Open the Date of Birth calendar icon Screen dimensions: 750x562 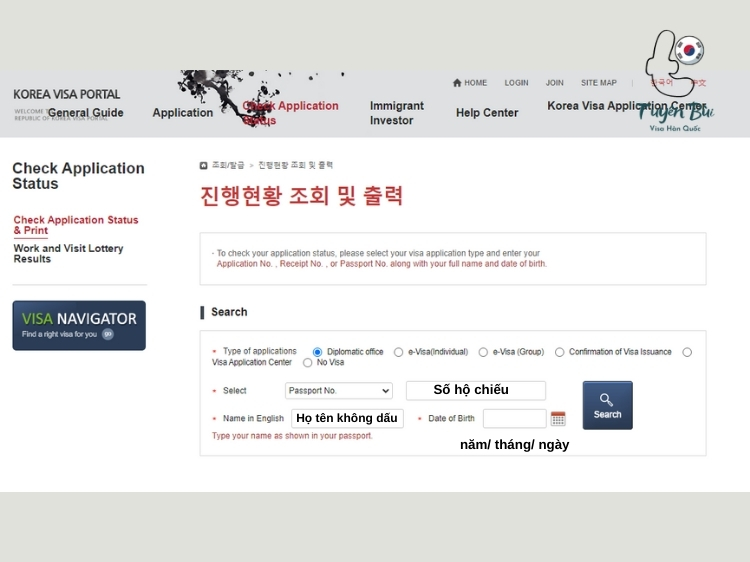point(558,419)
